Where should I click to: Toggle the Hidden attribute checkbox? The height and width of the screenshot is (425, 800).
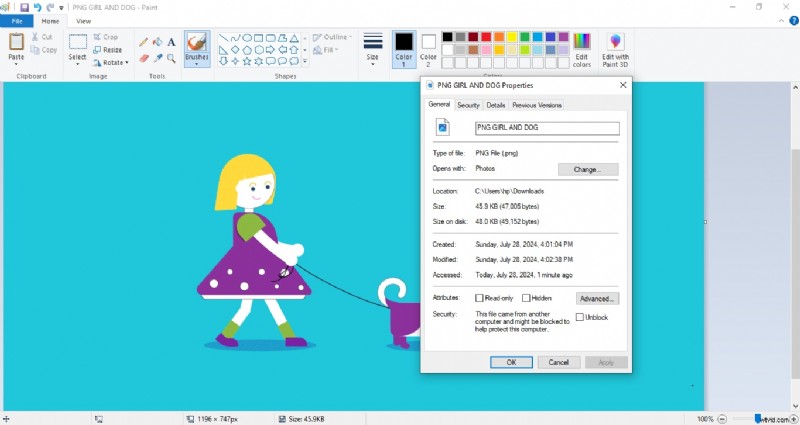526,298
